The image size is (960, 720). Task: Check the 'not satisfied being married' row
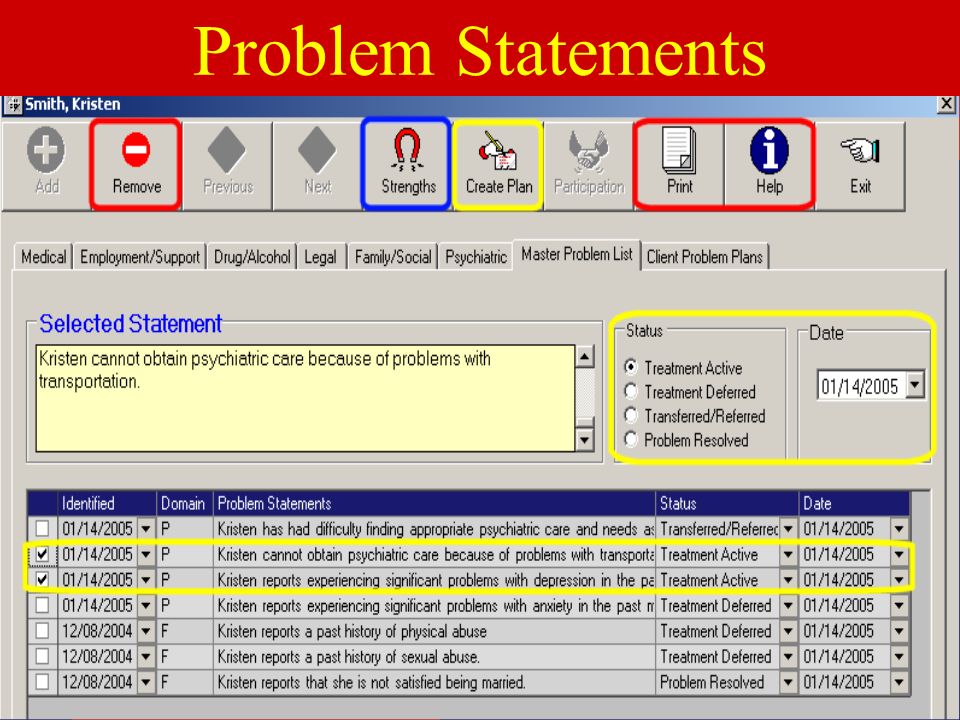(42, 681)
